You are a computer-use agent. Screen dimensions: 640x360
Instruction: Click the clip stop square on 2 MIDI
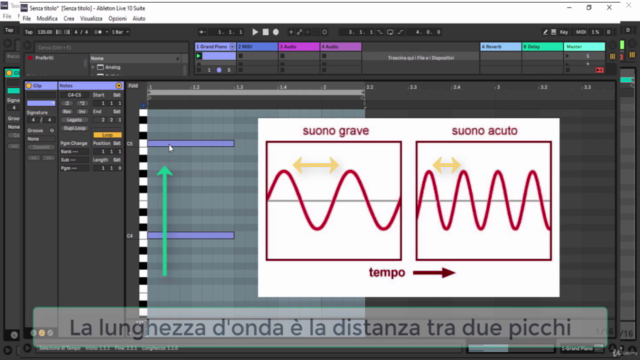click(x=240, y=56)
